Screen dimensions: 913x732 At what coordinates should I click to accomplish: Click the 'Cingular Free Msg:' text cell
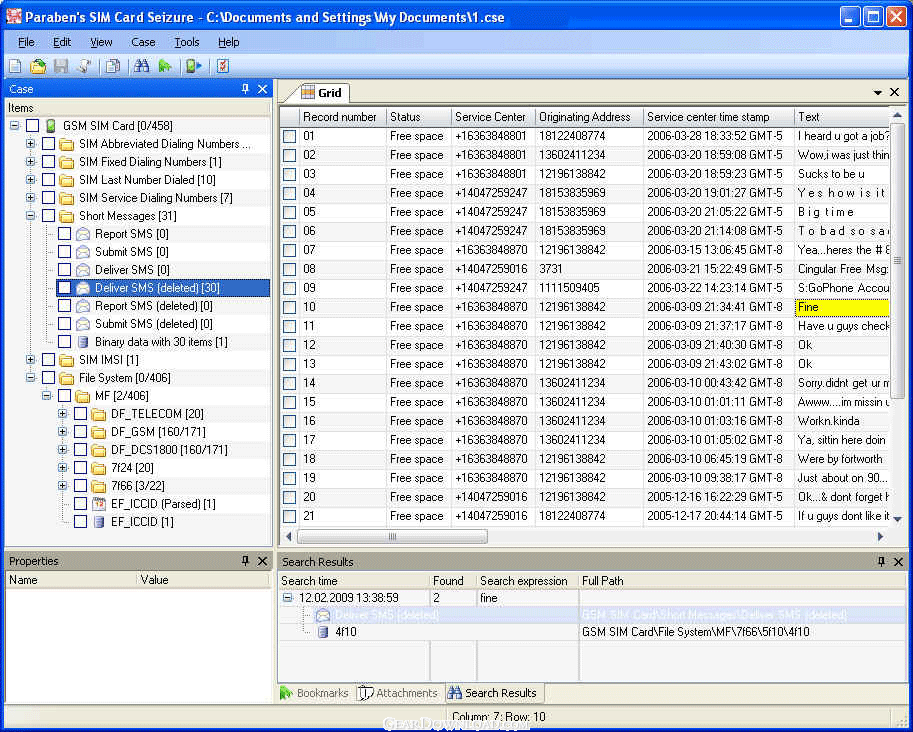[843, 269]
